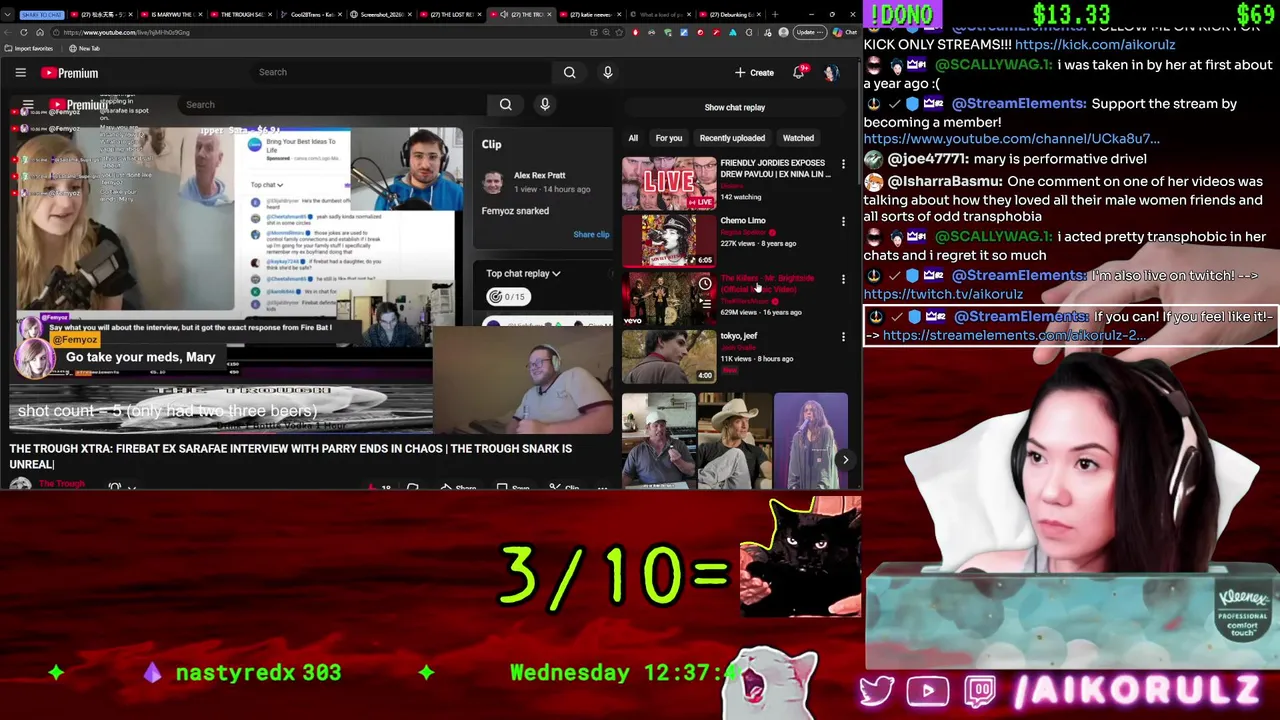Open the browser zoom magnifier icon in address bar
The height and width of the screenshot is (720, 1280).
606,32
